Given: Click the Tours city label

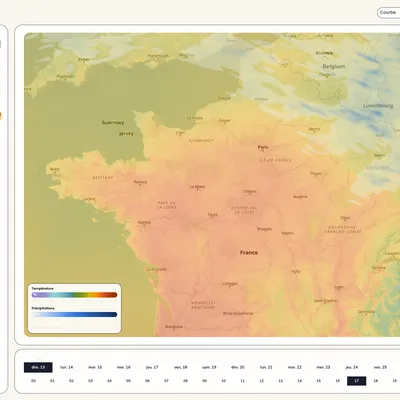Looking at the screenshot, I should [x=213, y=215].
